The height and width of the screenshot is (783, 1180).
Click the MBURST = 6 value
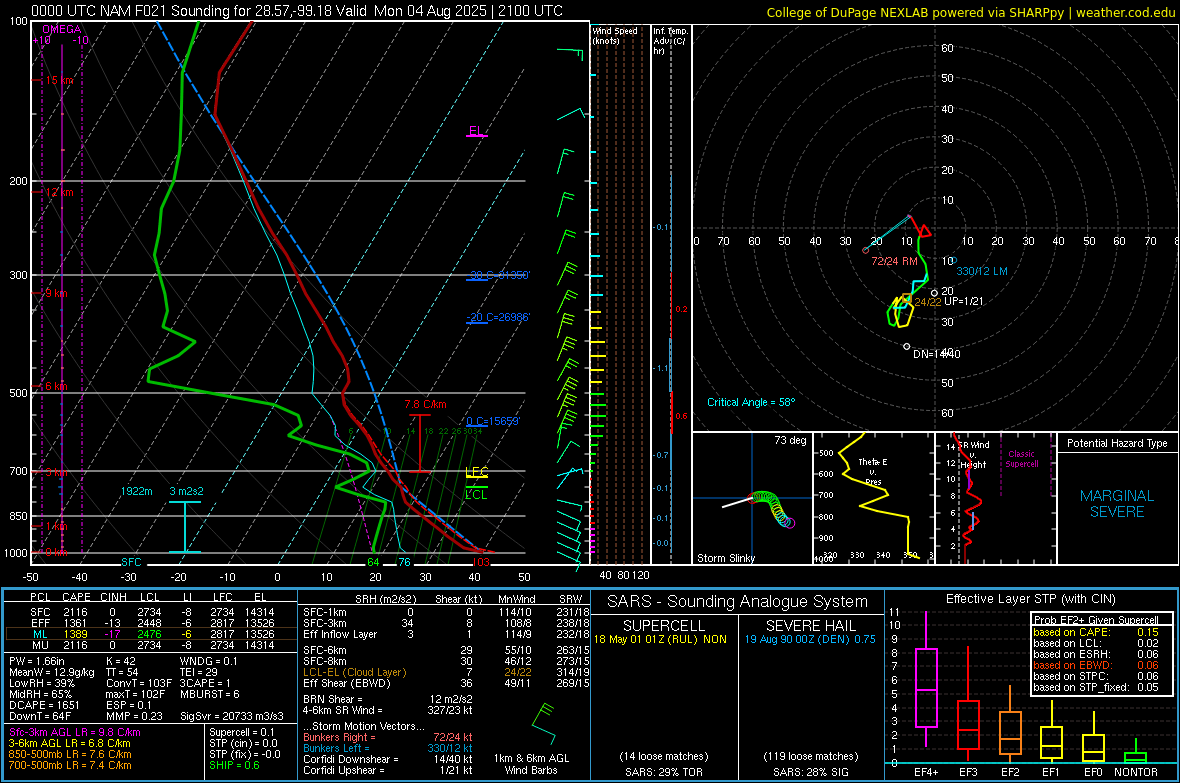pyautogui.click(x=209, y=694)
